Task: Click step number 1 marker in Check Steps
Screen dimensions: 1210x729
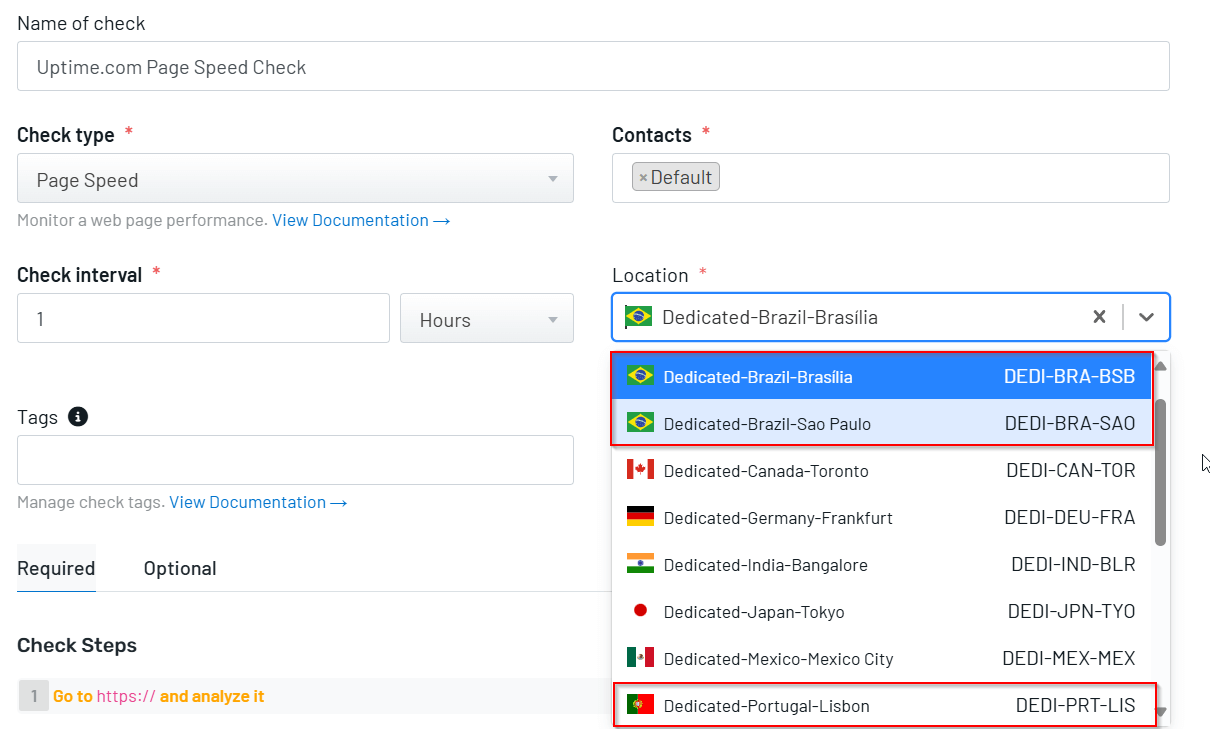Action: [x=33, y=696]
